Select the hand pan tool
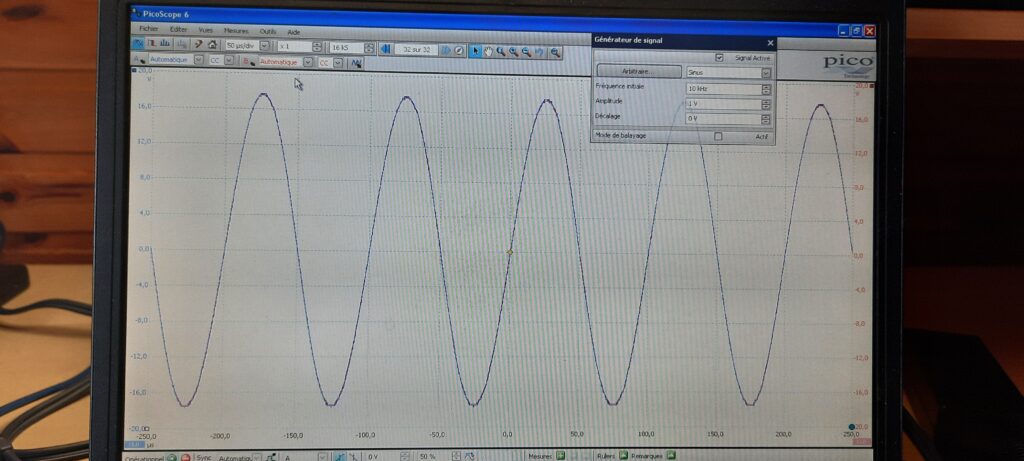 tap(489, 50)
